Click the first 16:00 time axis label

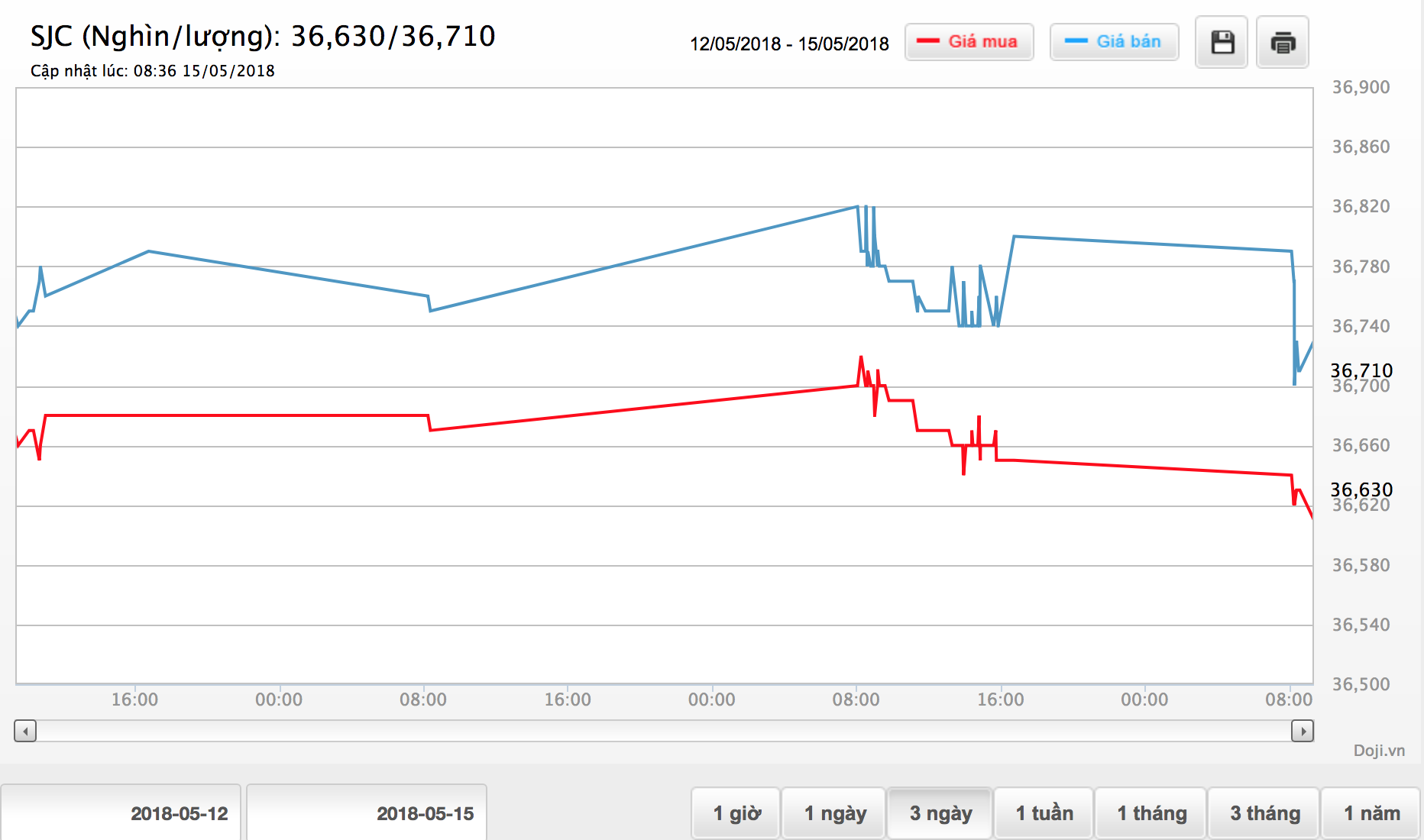click(134, 699)
